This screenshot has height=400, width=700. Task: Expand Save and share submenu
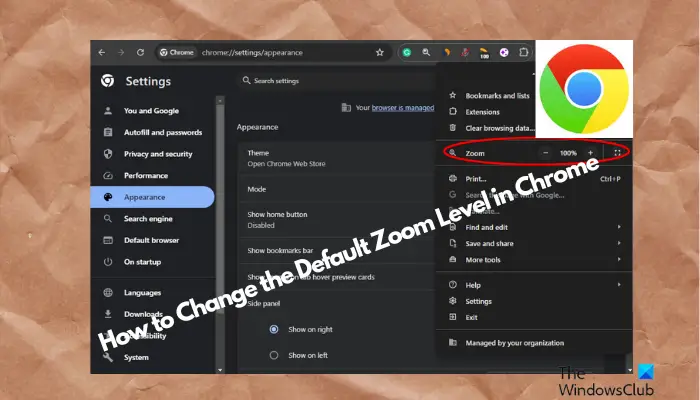(x=534, y=243)
